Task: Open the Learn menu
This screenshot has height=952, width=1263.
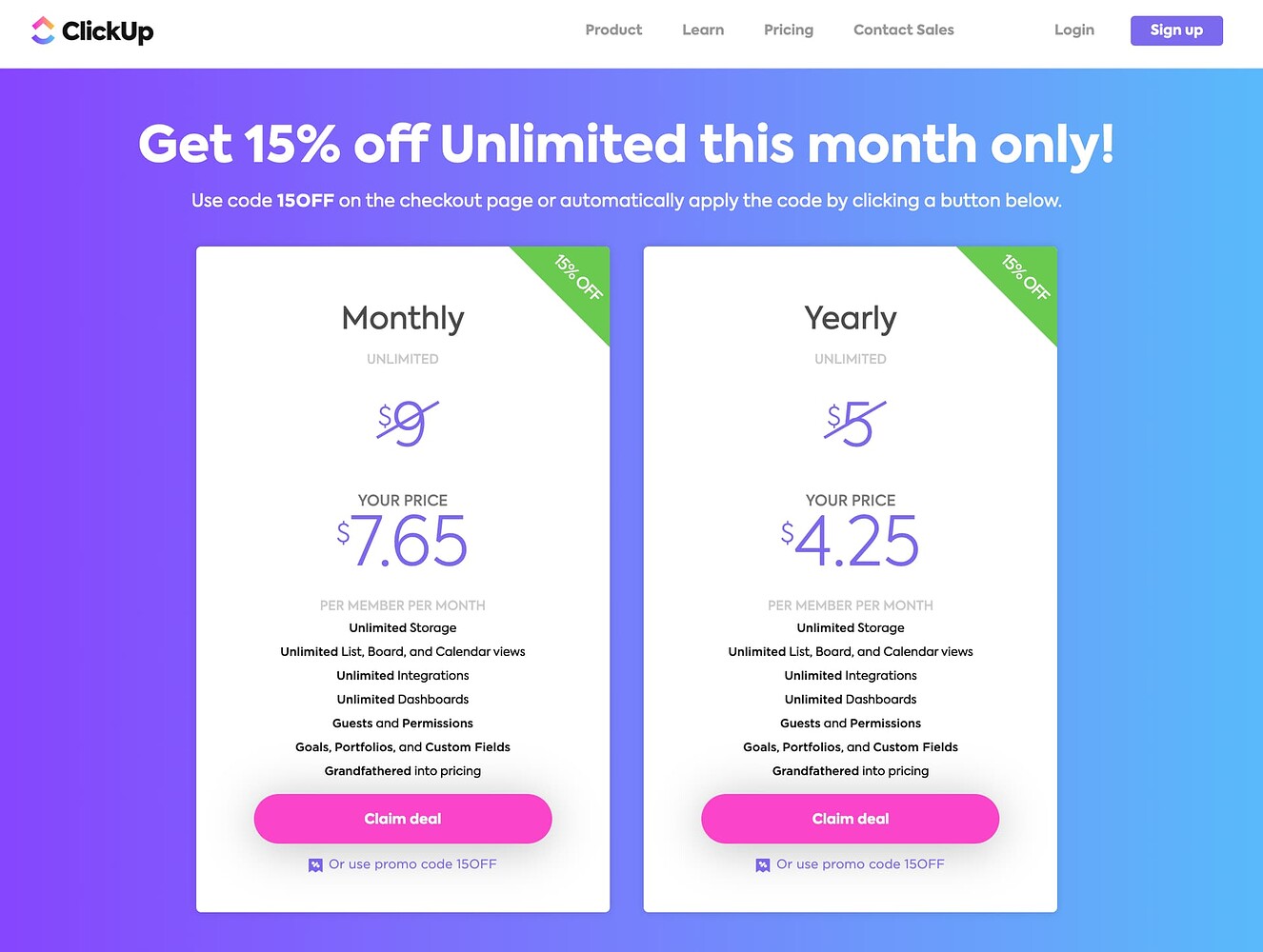Action: (x=703, y=30)
